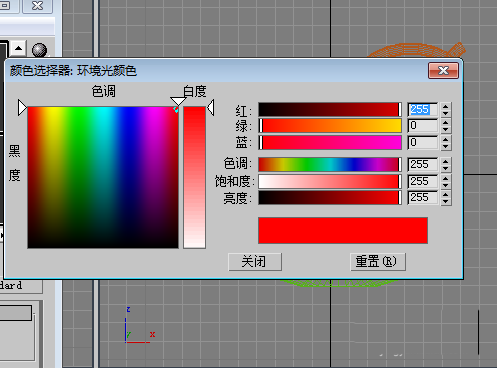Click the 红 value input field
The image size is (497, 368).
coord(422,109)
